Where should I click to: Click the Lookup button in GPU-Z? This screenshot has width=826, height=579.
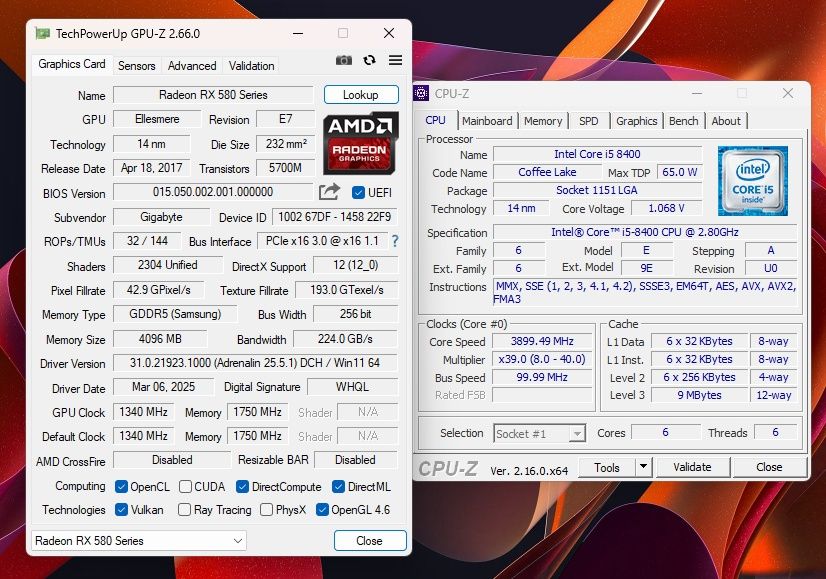pos(361,95)
